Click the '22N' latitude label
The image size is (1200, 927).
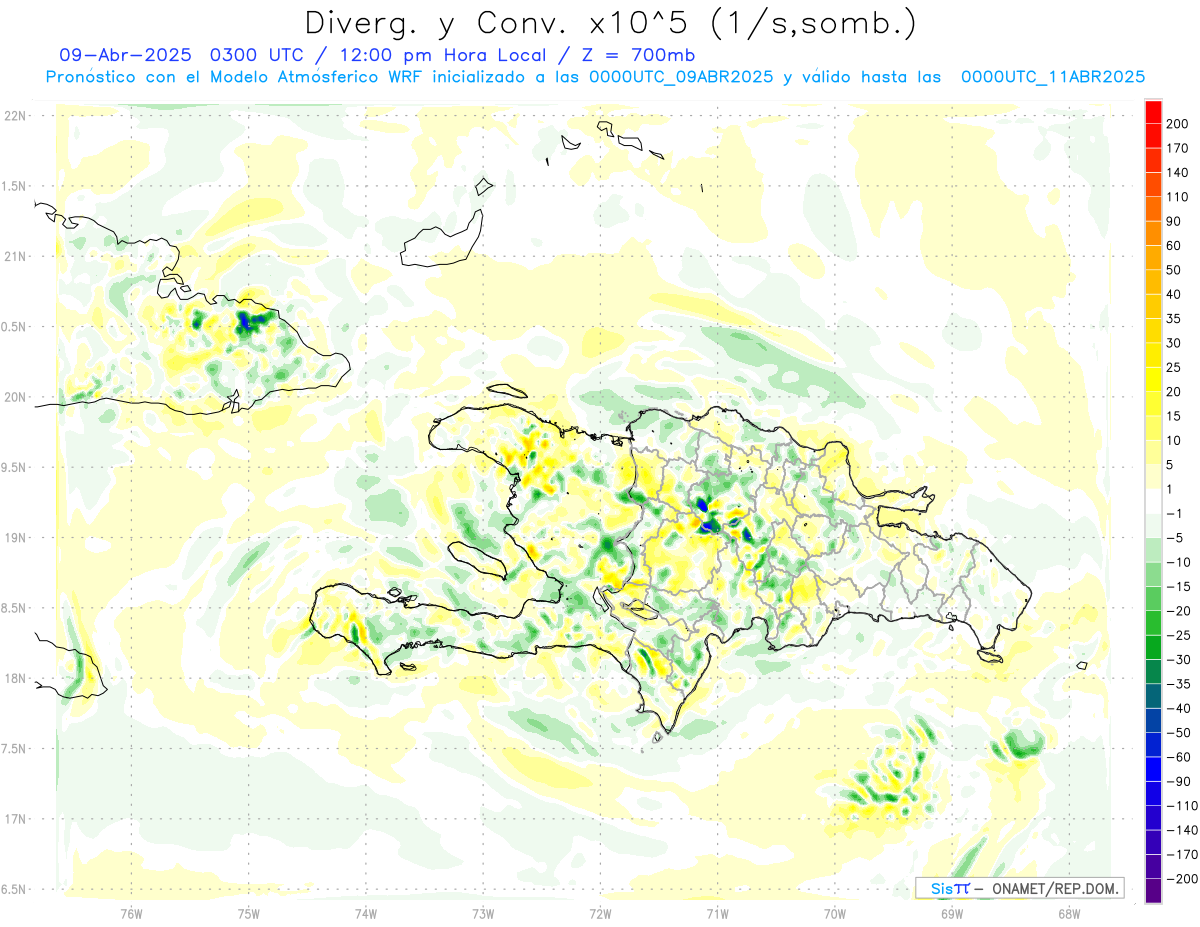tap(14, 116)
